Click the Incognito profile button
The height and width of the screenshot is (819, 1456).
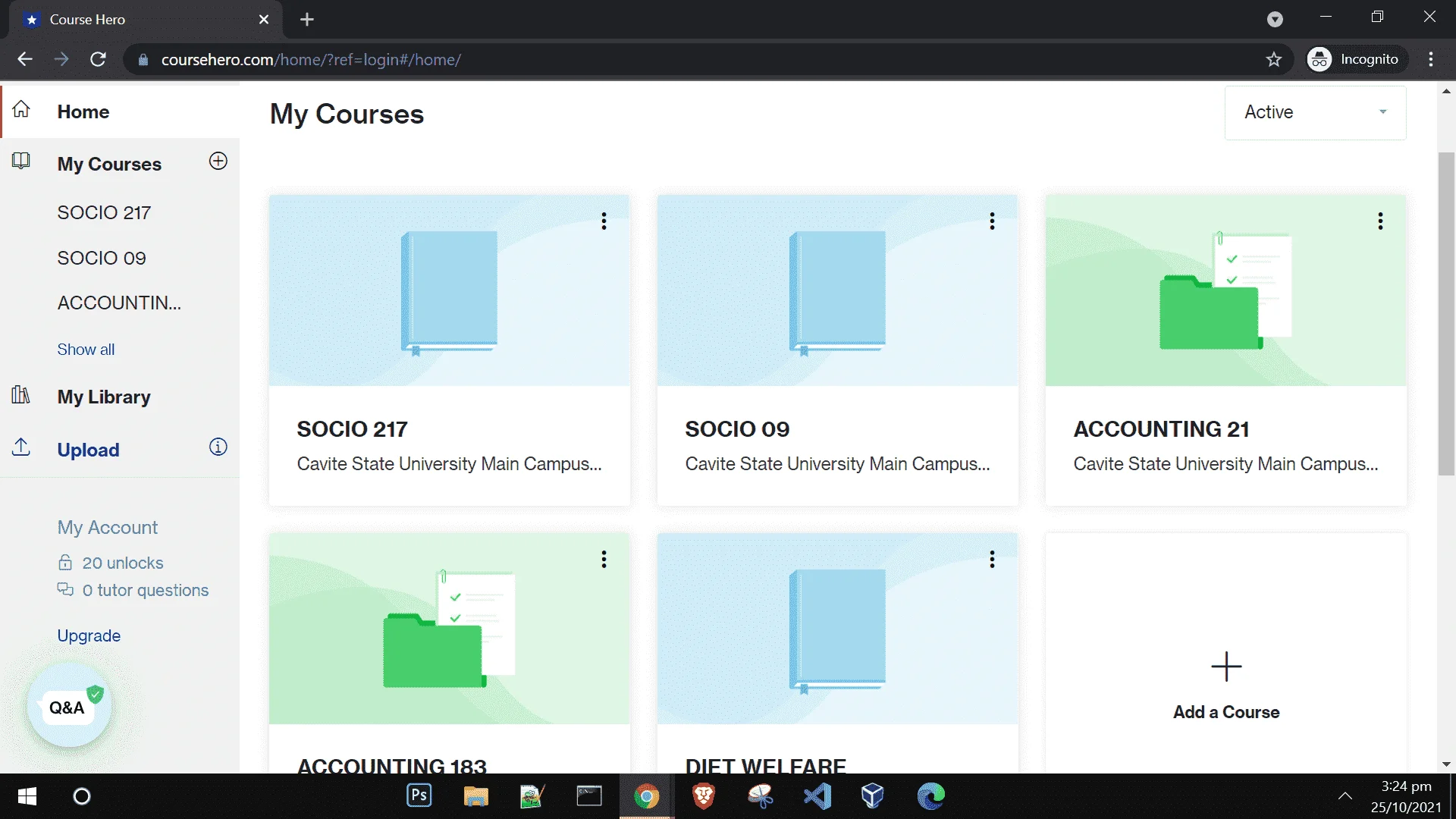(1357, 59)
